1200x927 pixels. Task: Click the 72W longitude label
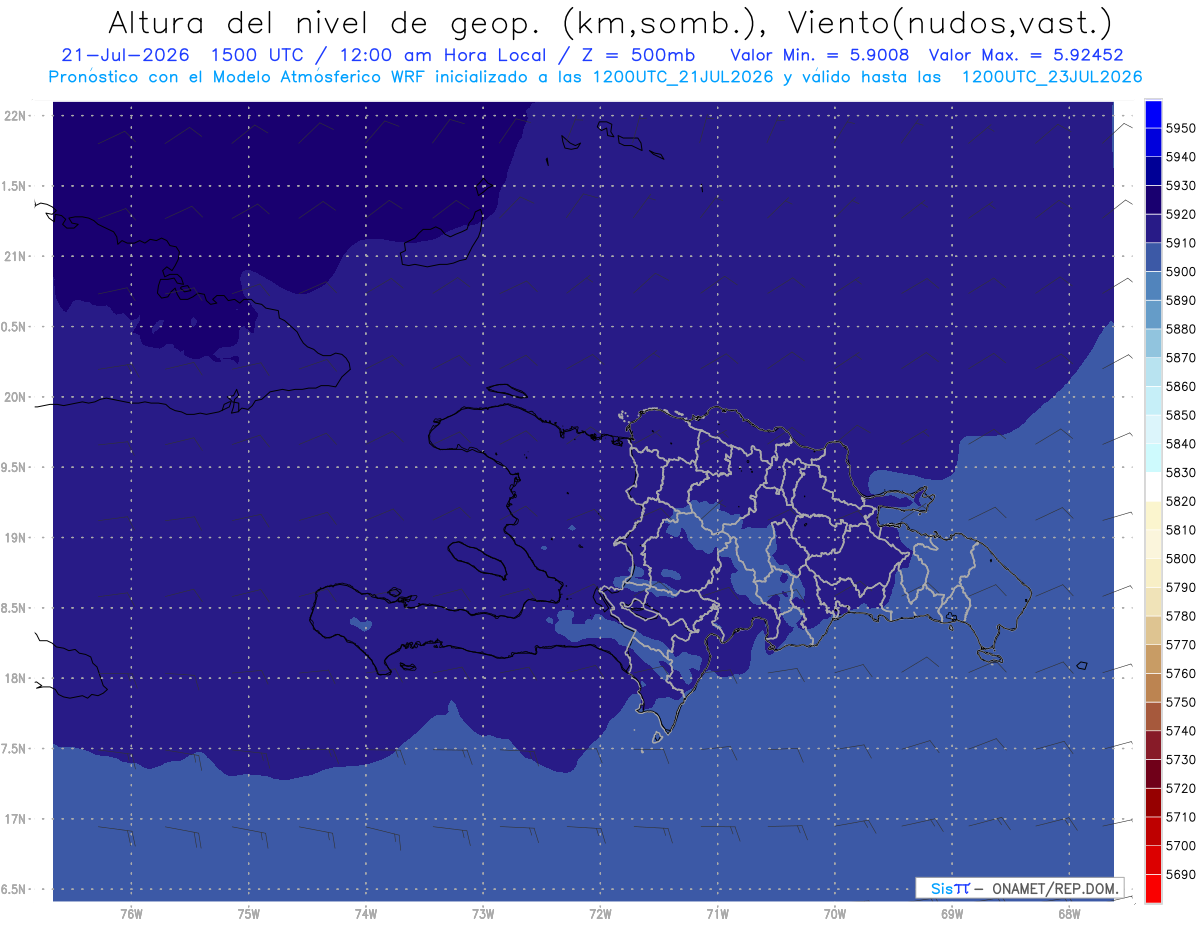(600, 913)
